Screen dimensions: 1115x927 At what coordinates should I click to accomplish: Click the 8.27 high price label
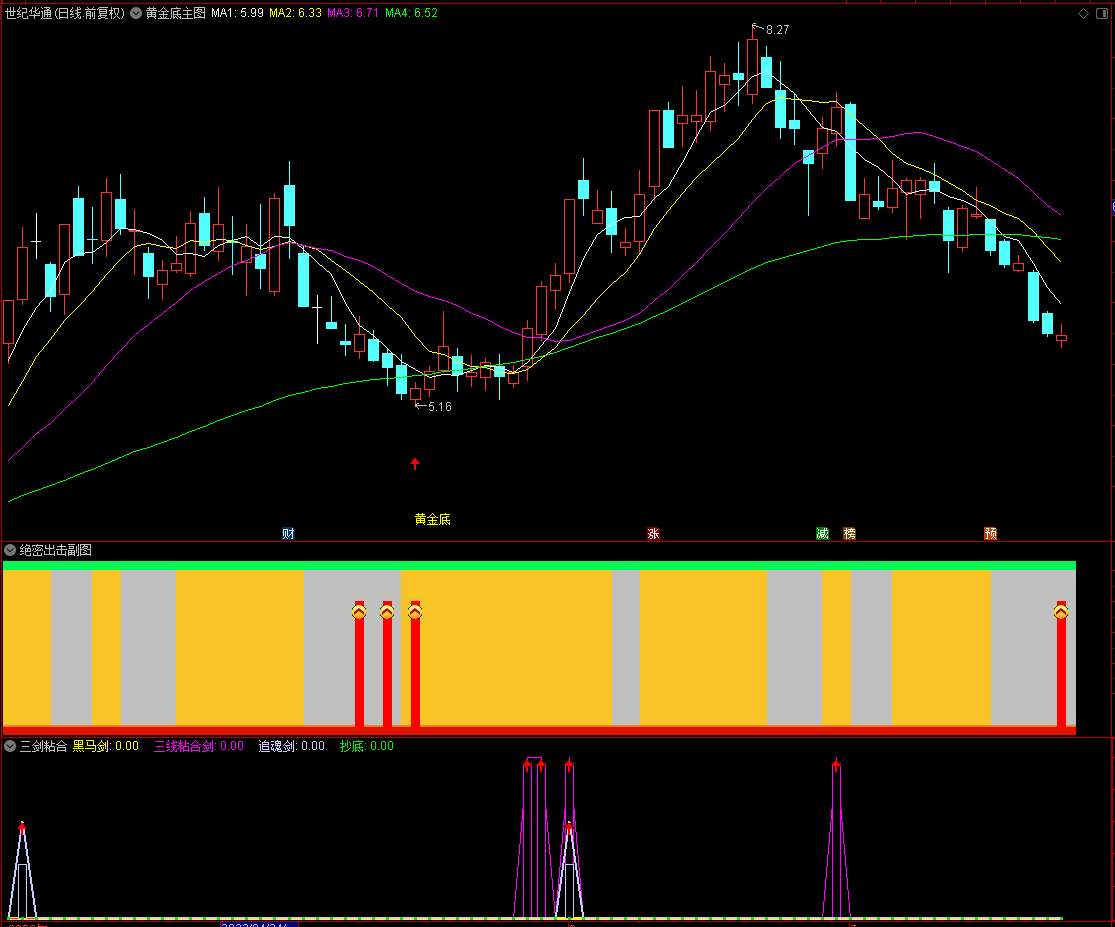click(x=777, y=30)
